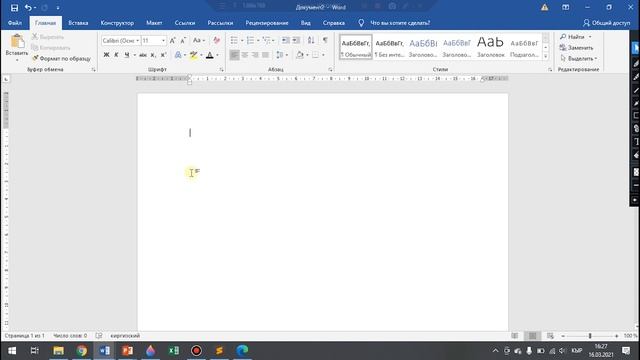Viewport: 640px width, 360px height.
Task: Open PowerPoint from the taskbar
Action: [x=128, y=351]
